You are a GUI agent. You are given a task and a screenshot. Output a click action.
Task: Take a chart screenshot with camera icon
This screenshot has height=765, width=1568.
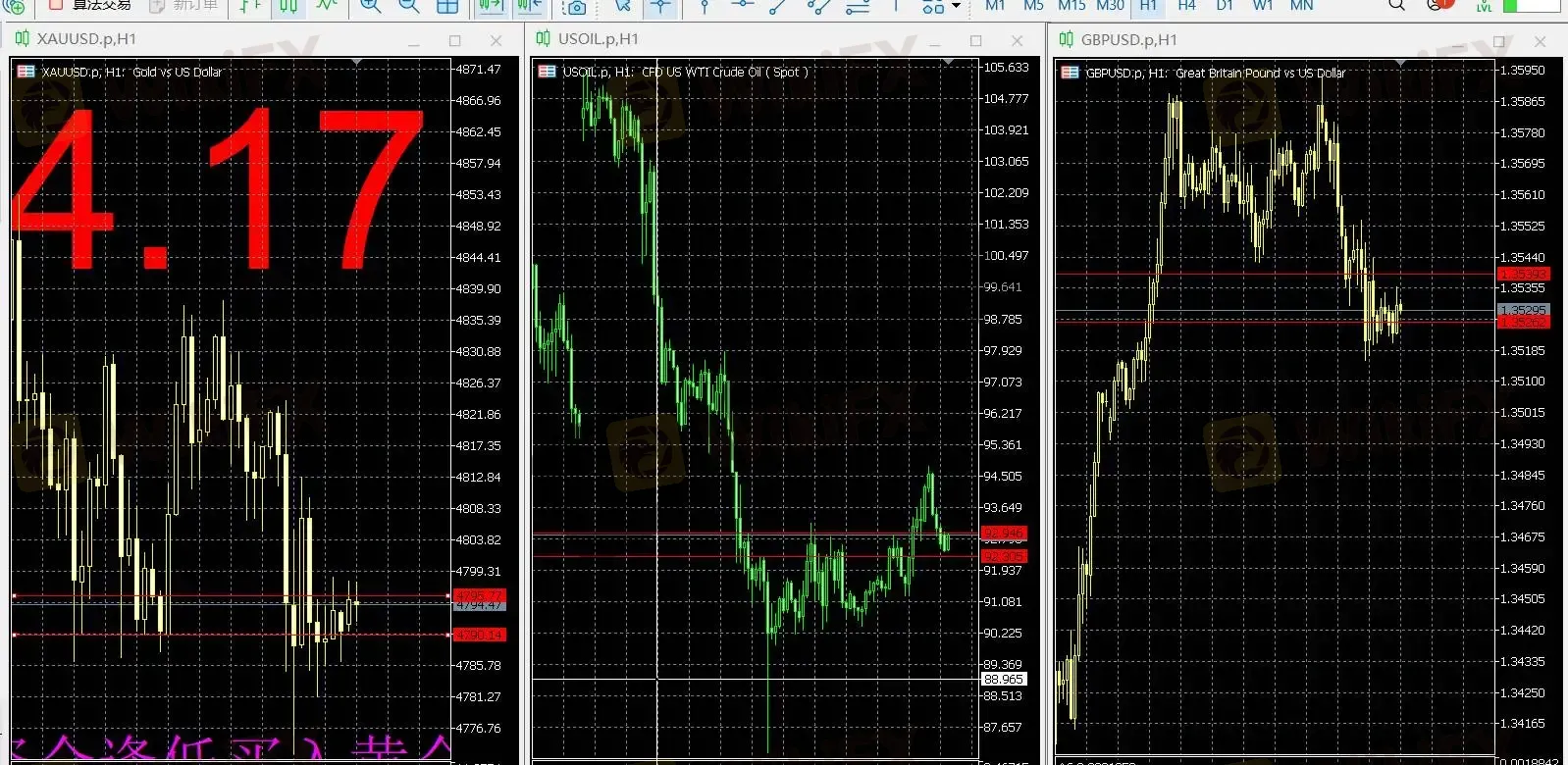coord(576,7)
